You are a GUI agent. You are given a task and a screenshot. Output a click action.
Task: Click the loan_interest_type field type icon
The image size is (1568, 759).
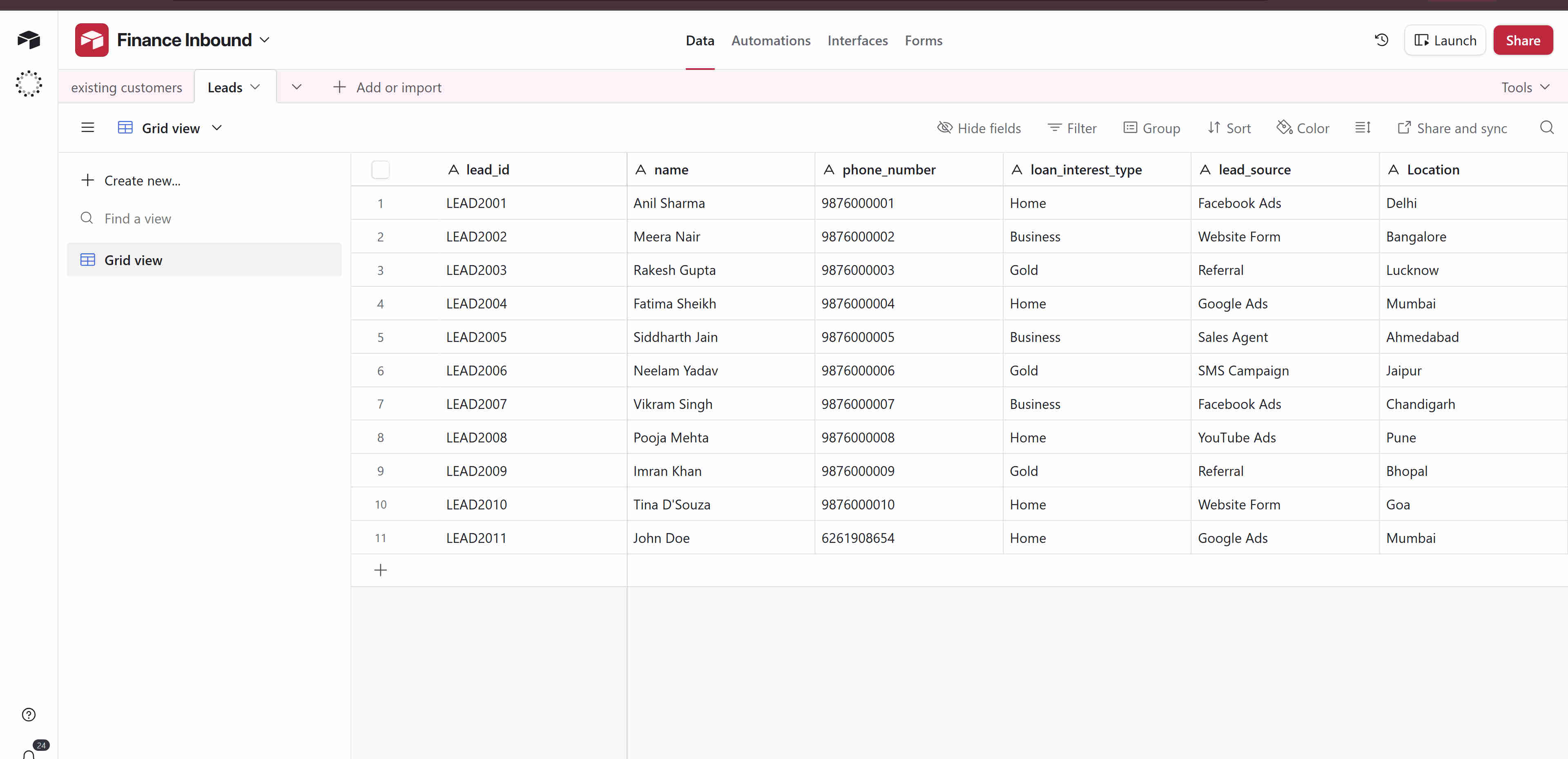(x=1017, y=170)
